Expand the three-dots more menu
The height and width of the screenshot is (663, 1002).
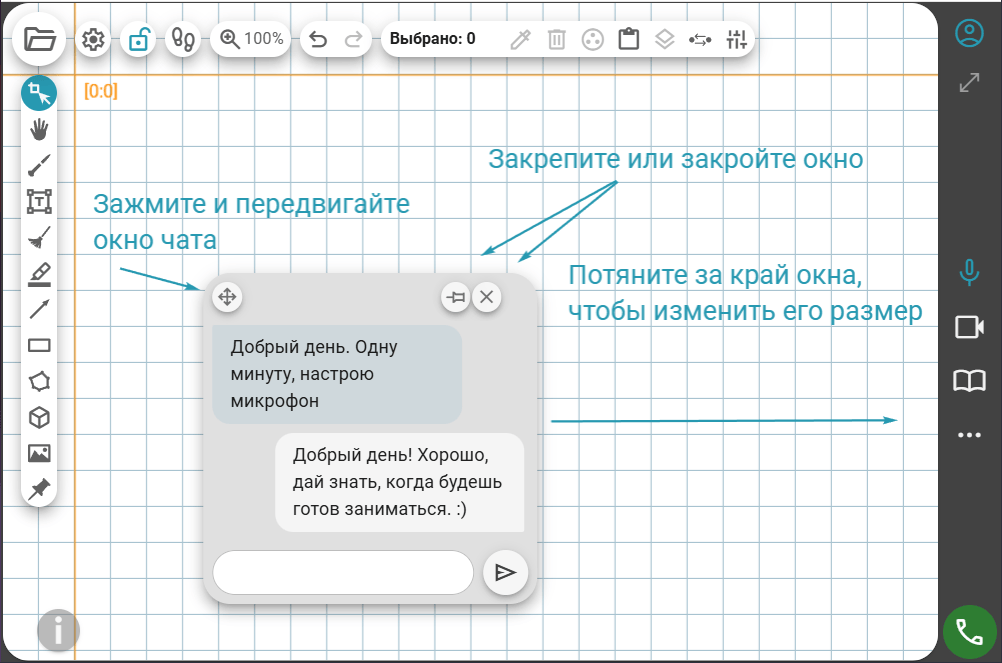pyautogui.click(x=969, y=435)
